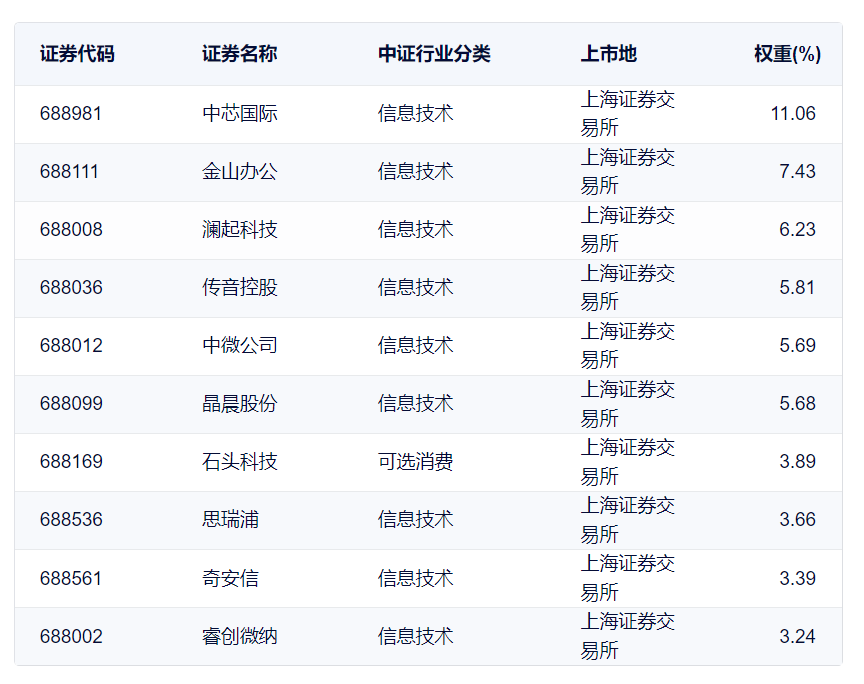This screenshot has height=684, width=864.
Task: Select security code 688036
Action: coord(71,287)
